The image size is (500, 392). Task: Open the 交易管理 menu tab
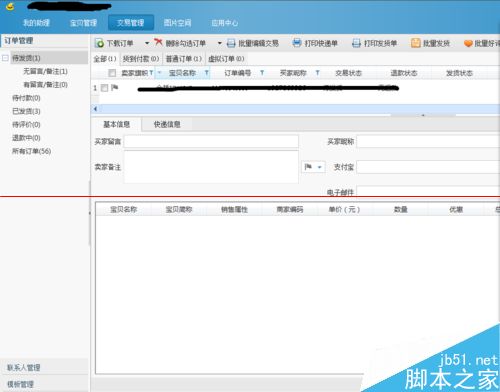click(131, 23)
